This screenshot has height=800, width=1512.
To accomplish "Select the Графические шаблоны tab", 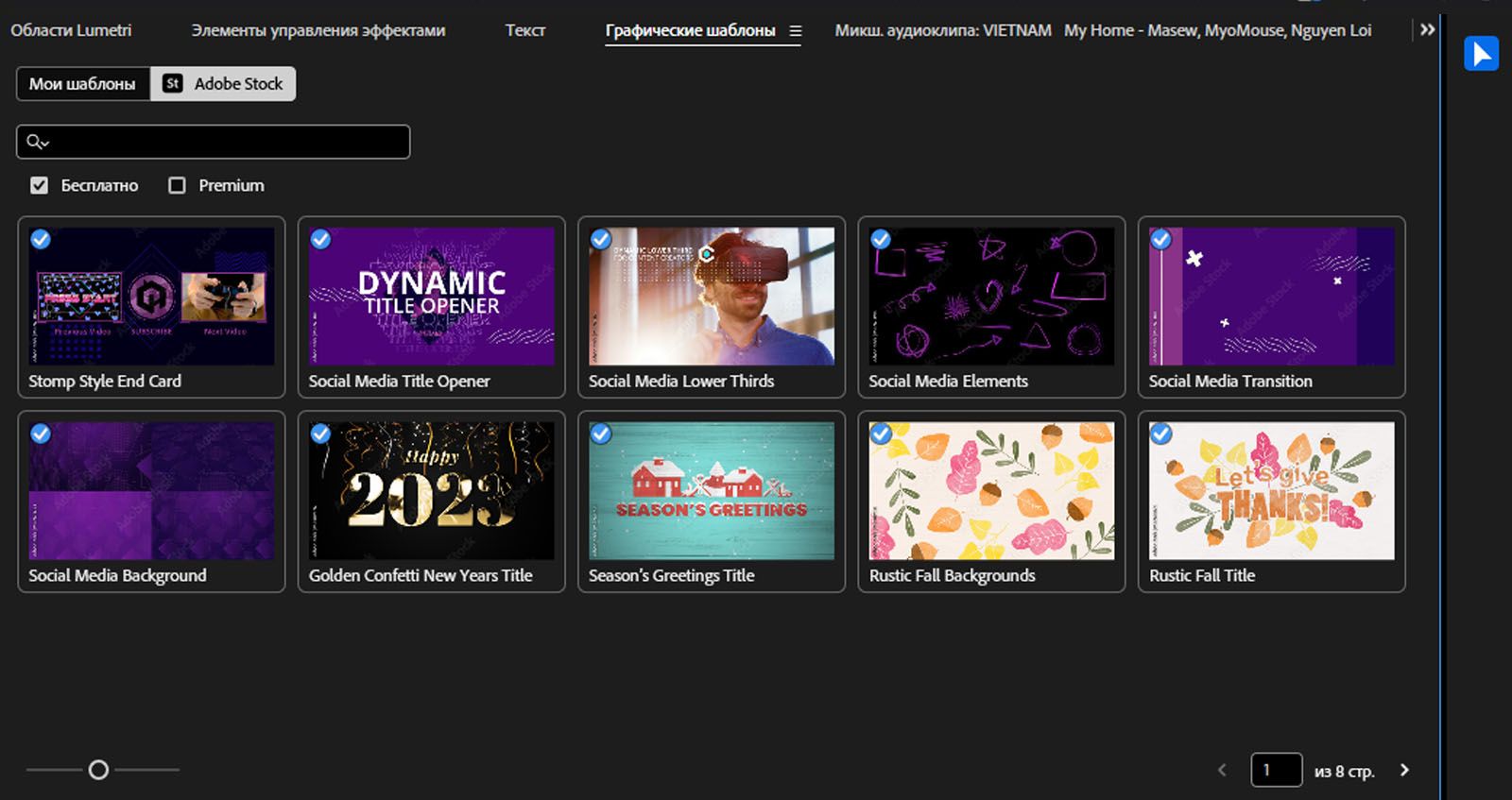I will pyautogui.click(x=690, y=30).
